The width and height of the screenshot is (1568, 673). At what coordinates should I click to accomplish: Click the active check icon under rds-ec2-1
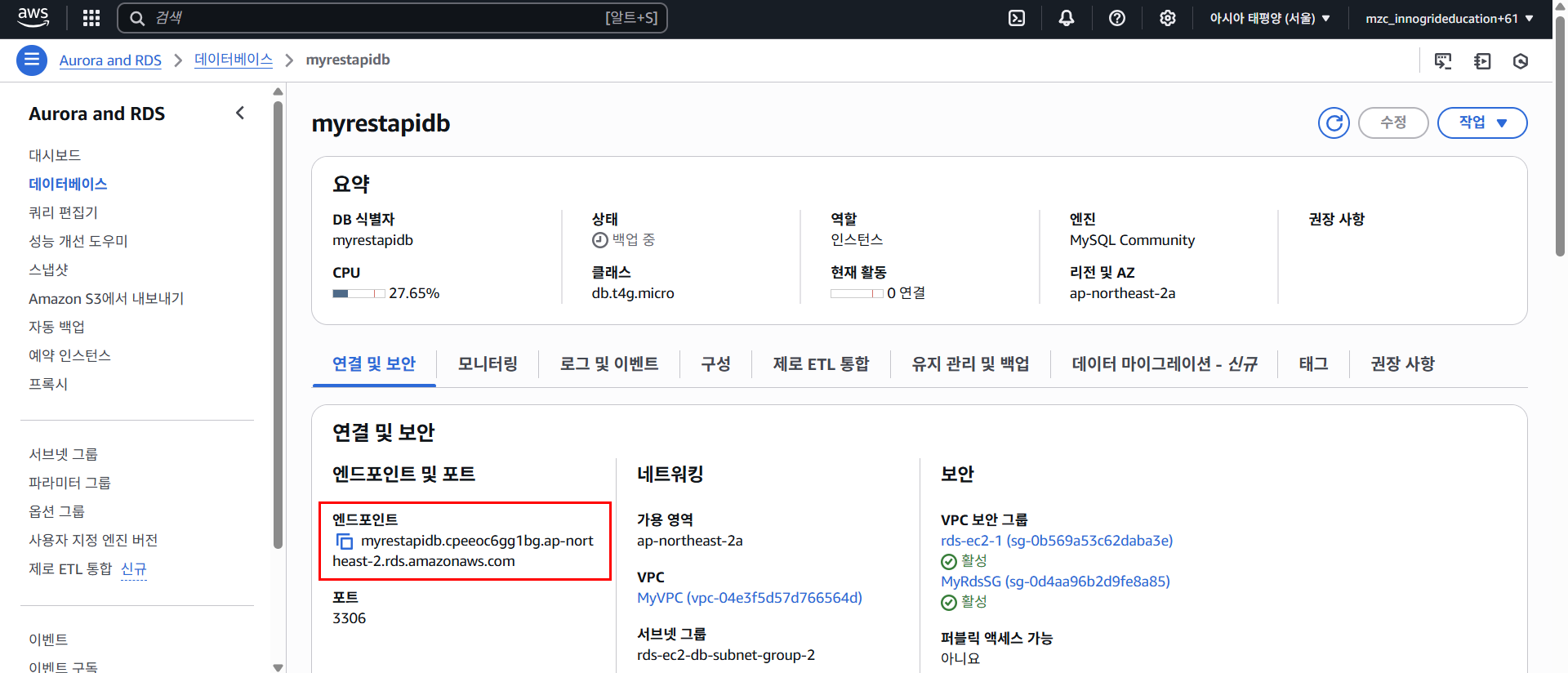(x=949, y=562)
